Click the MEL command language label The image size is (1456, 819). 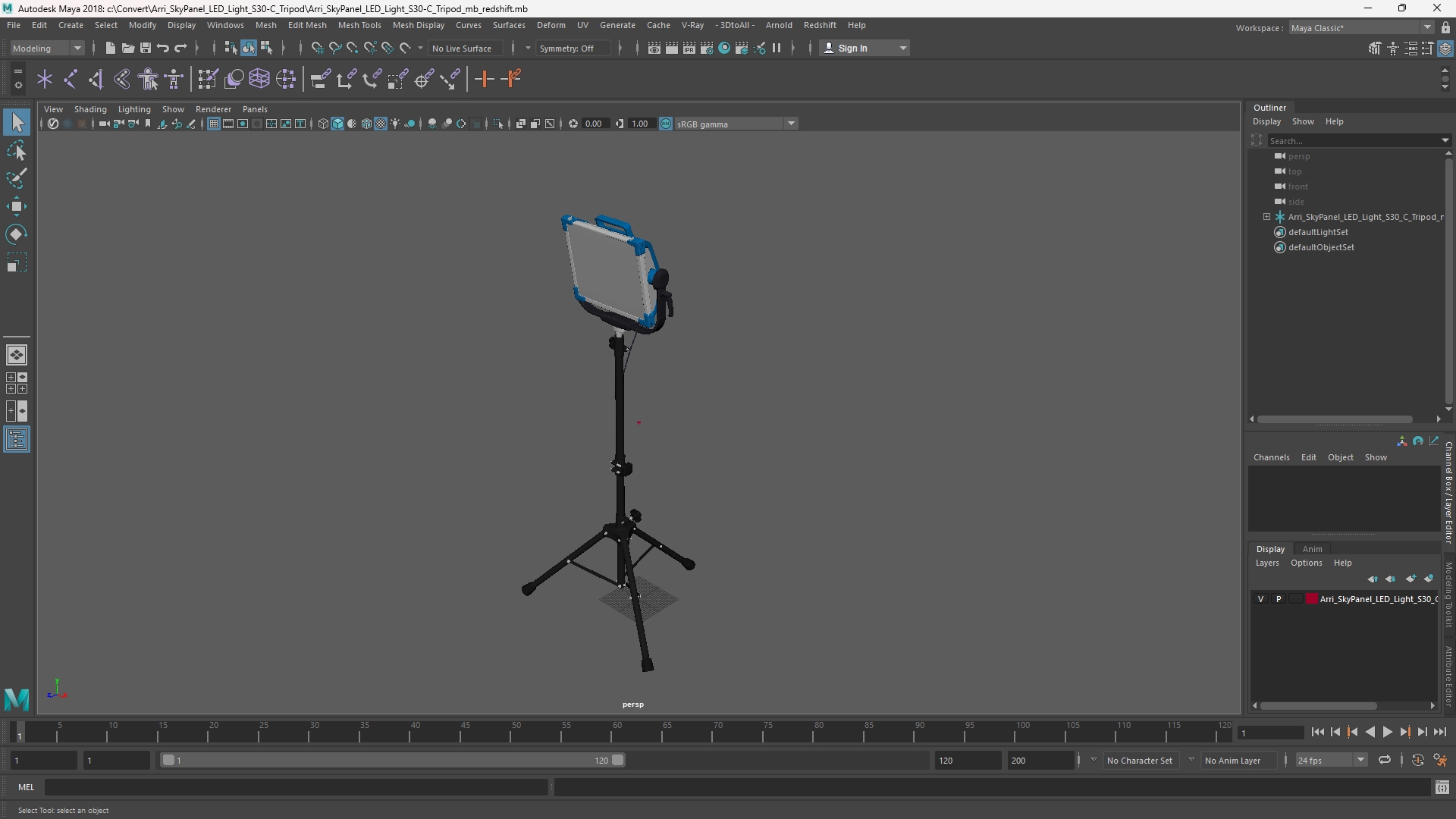tap(27, 787)
